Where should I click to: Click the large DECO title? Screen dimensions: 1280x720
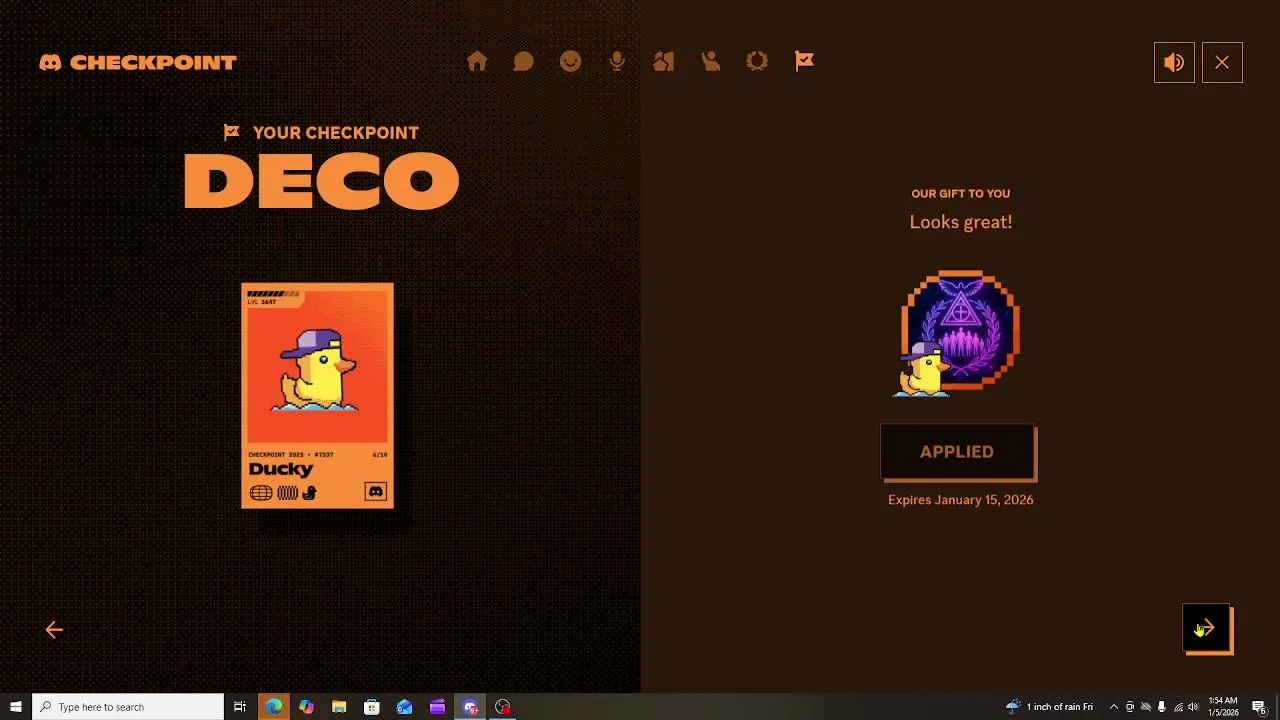pos(321,181)
